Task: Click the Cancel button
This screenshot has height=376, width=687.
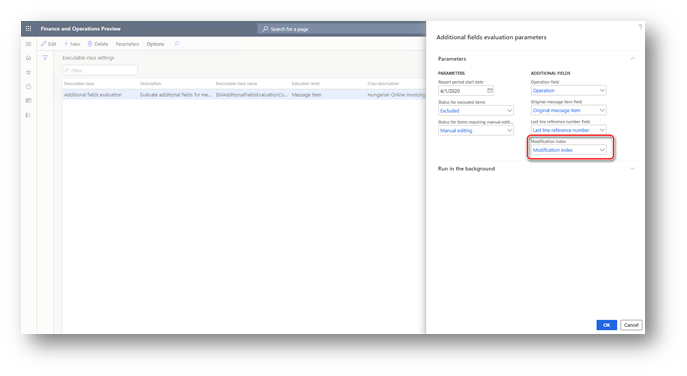Action: click(x=631, y=325)
